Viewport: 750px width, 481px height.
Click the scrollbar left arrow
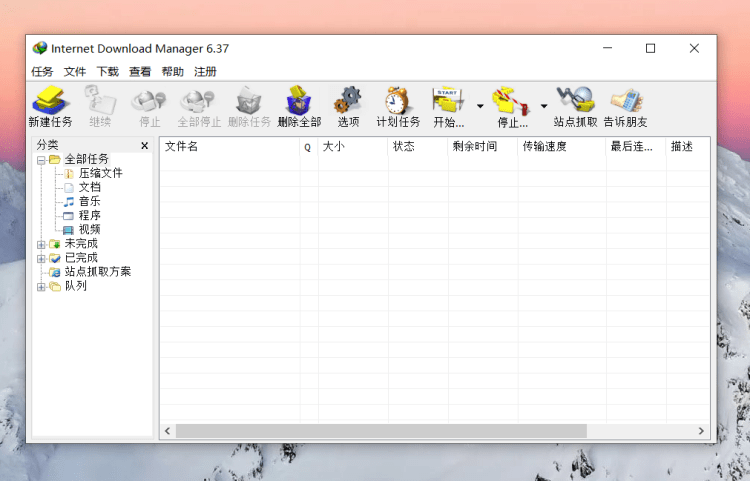point(167,431)
